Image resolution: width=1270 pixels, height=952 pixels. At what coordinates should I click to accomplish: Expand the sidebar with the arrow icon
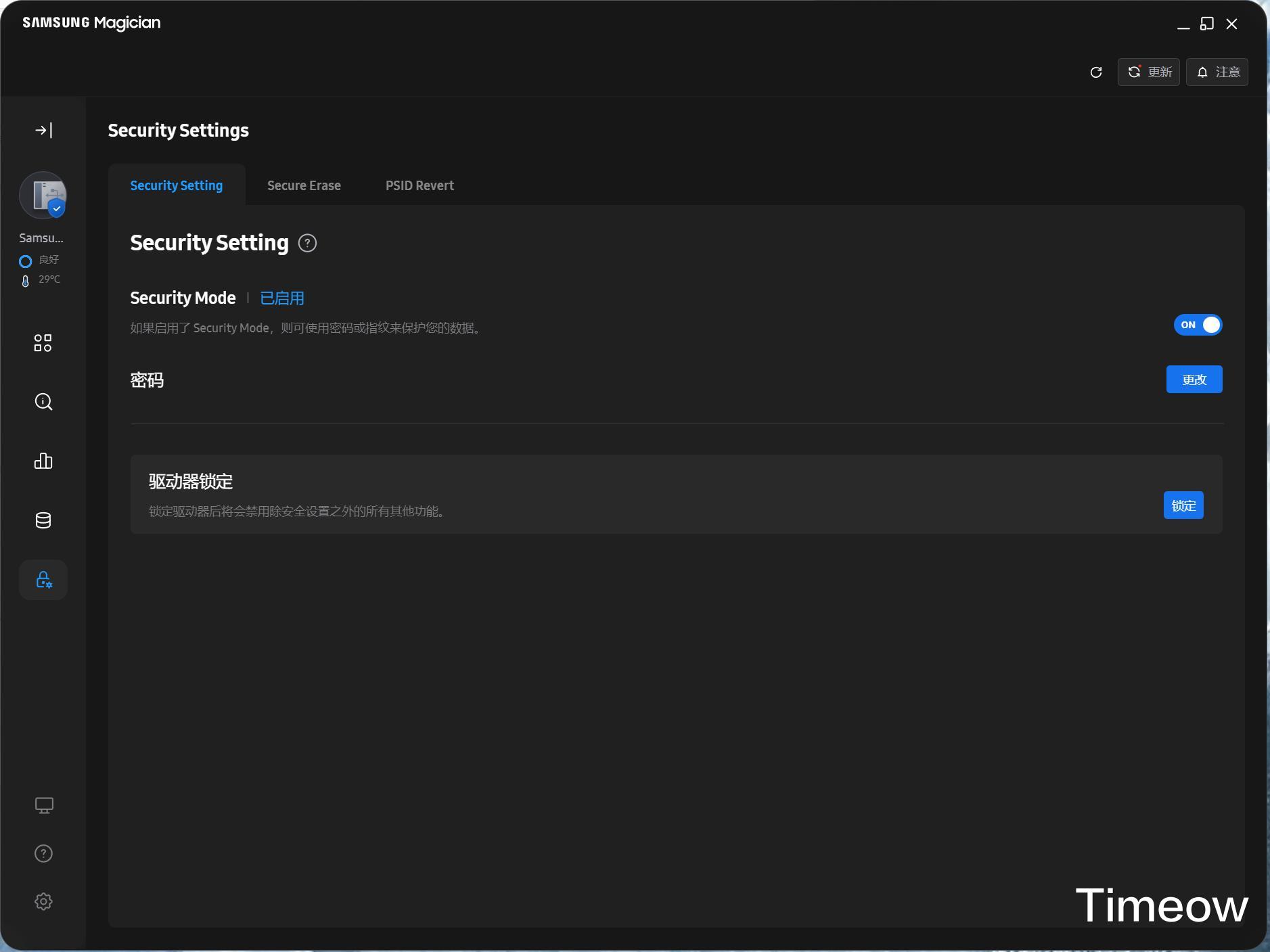43,130
